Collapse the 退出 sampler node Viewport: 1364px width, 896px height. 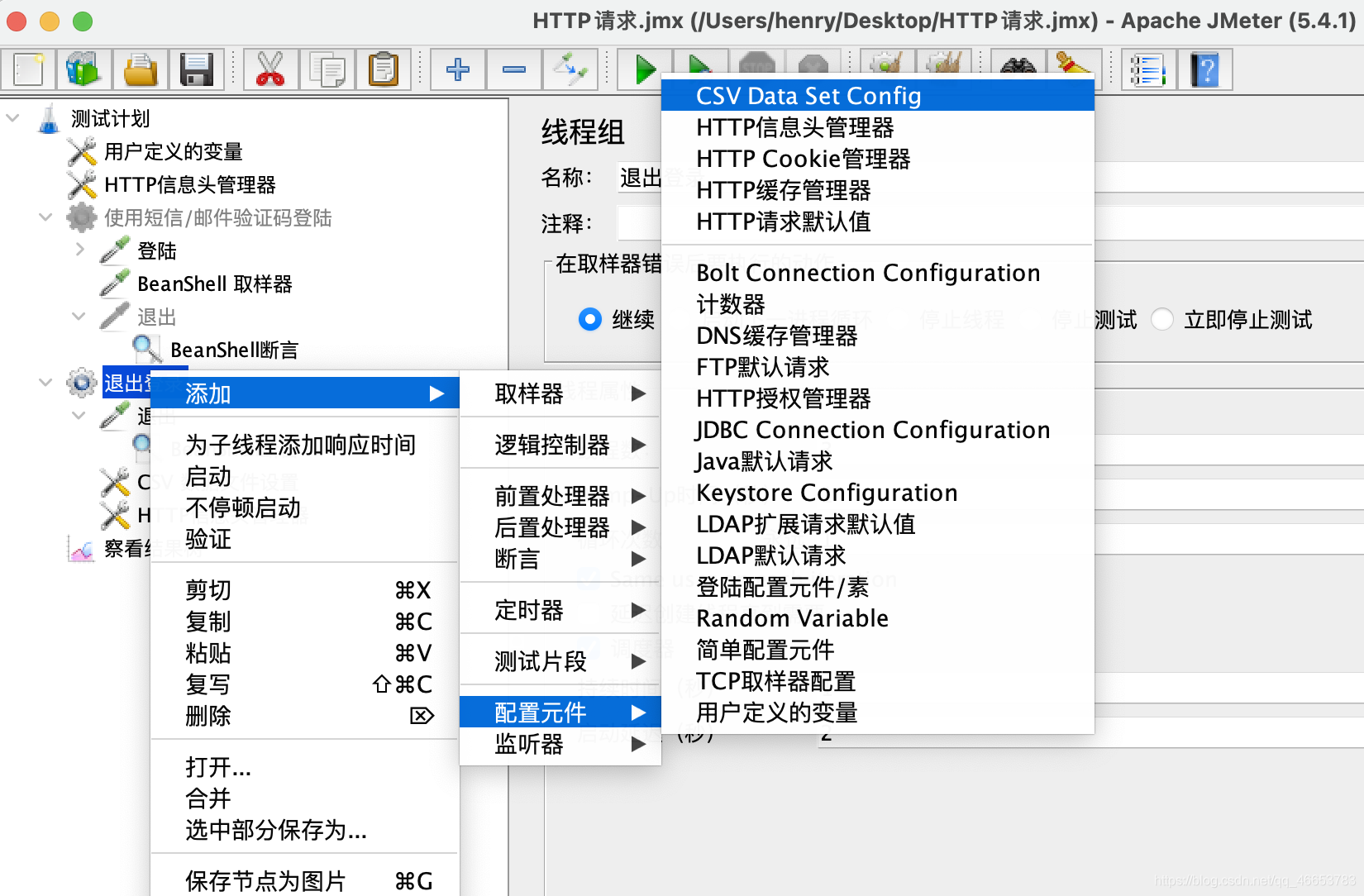pos(79,317)
